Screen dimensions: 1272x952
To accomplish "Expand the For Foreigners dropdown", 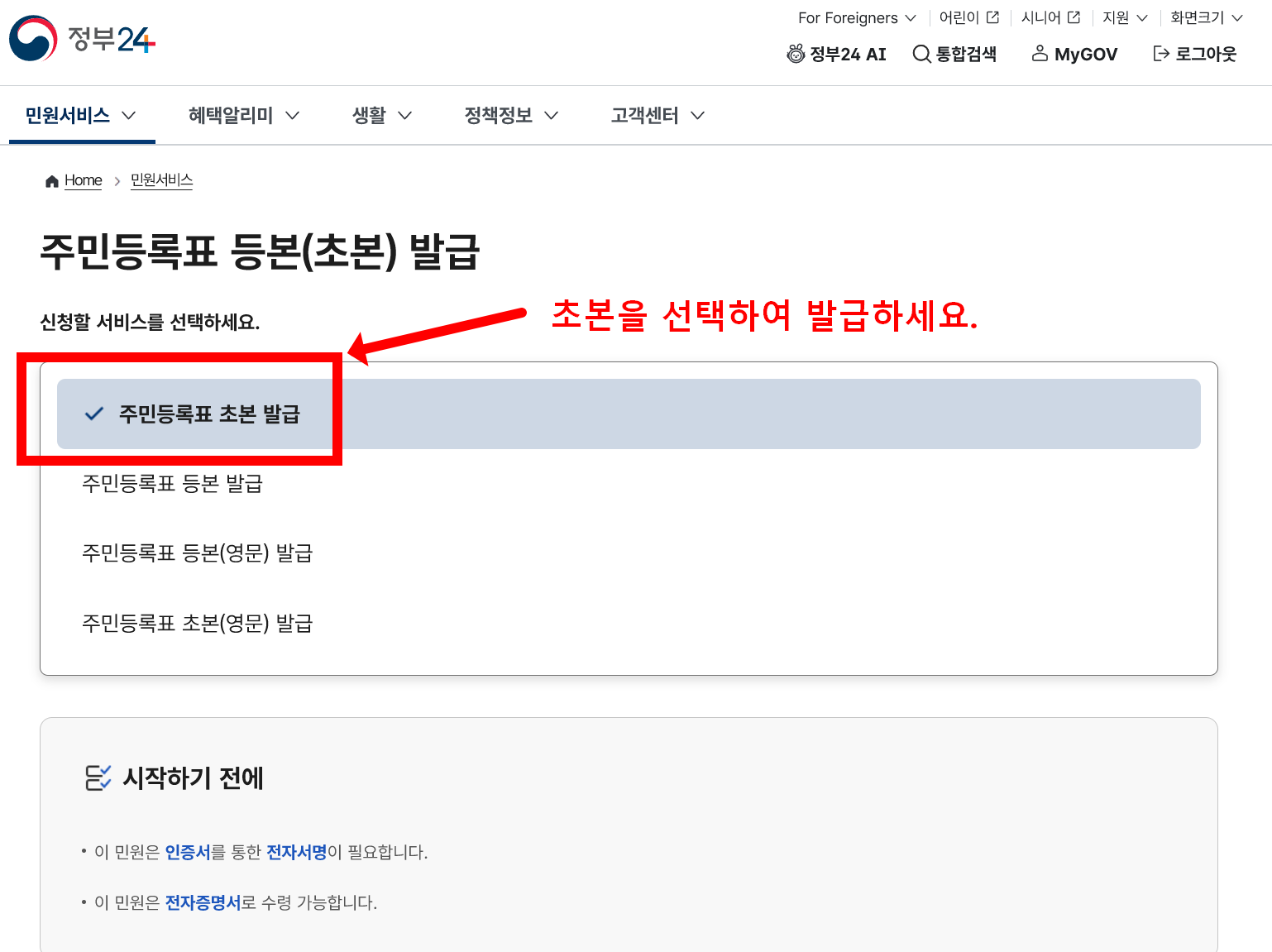I will [855, 17].
